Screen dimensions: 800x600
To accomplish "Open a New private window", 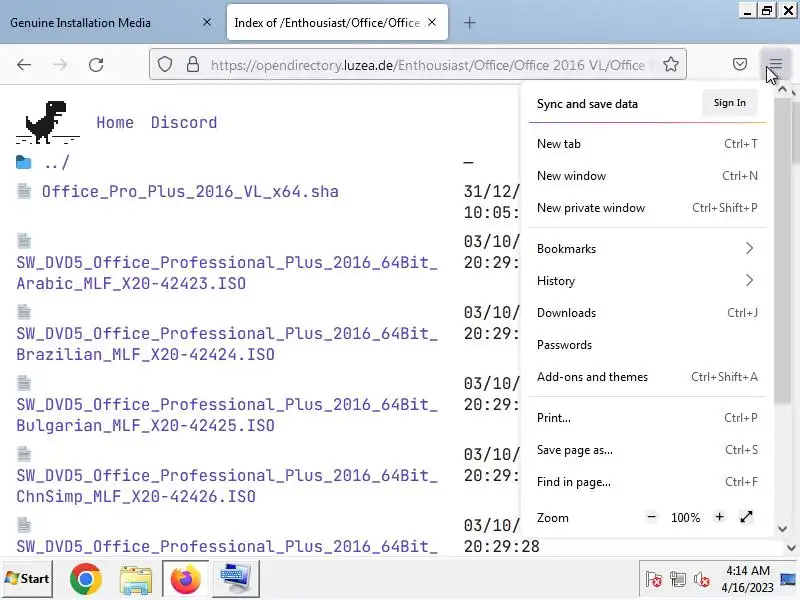I will coord(647,208).
